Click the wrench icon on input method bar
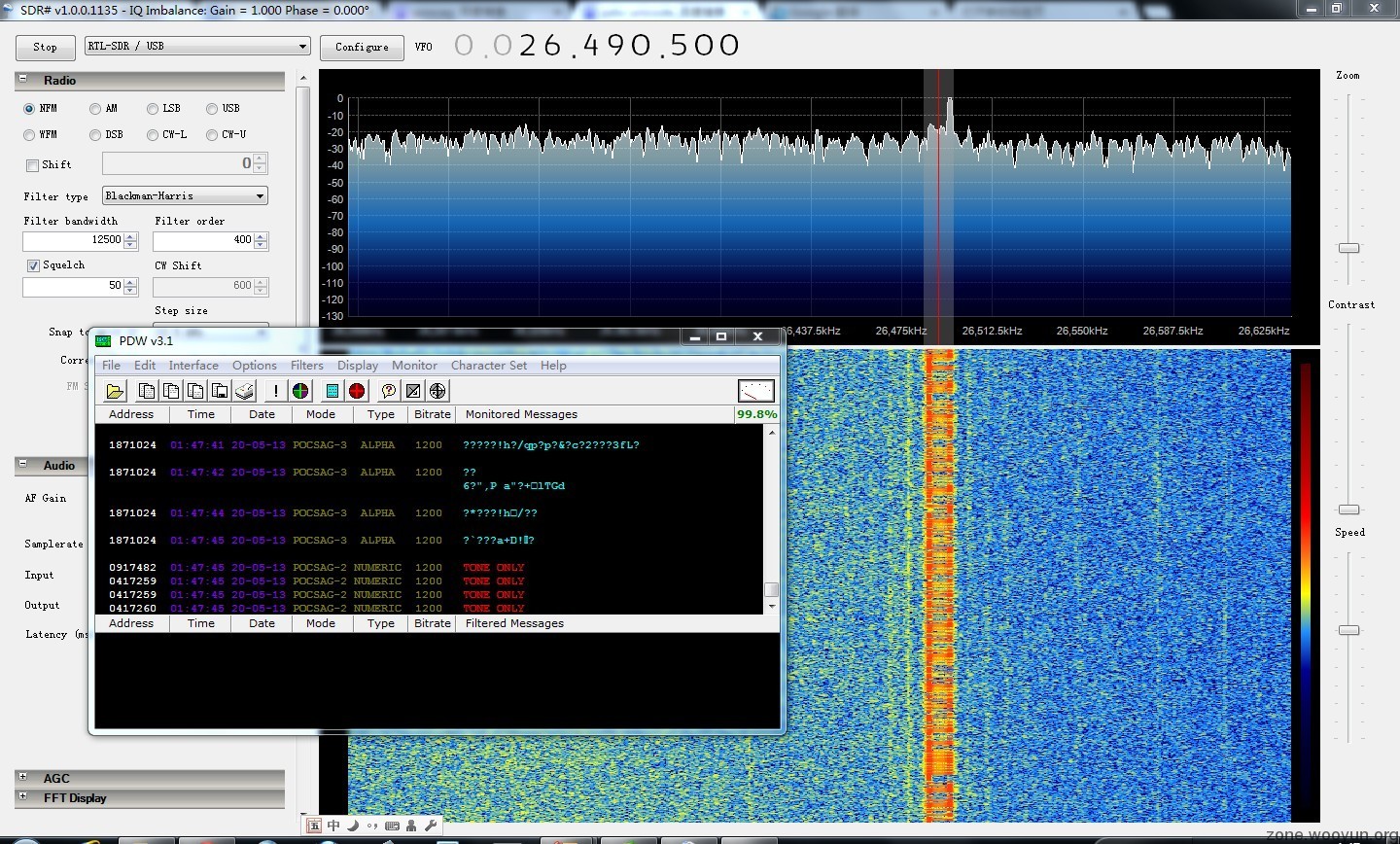 pyautogui.click(x=431, y=826)
